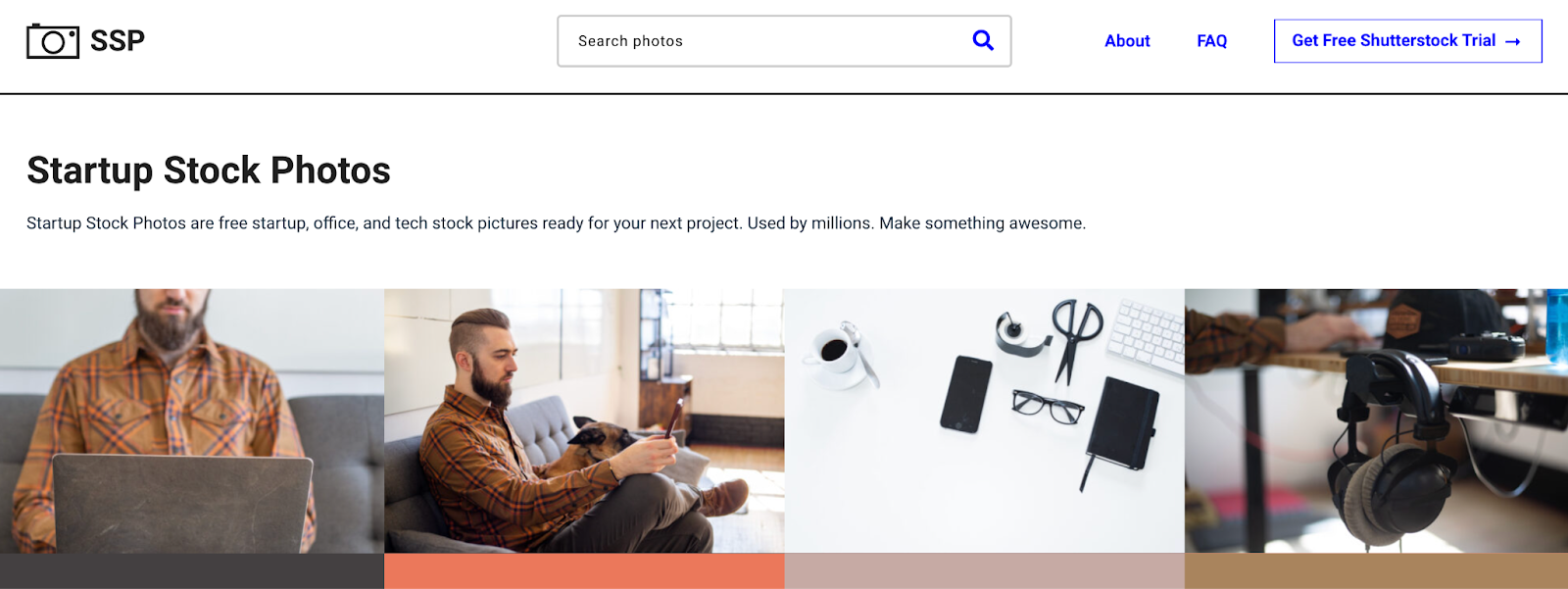Click the camera logo icon
Screen dimensions: 1568x589
coord(53,41)
